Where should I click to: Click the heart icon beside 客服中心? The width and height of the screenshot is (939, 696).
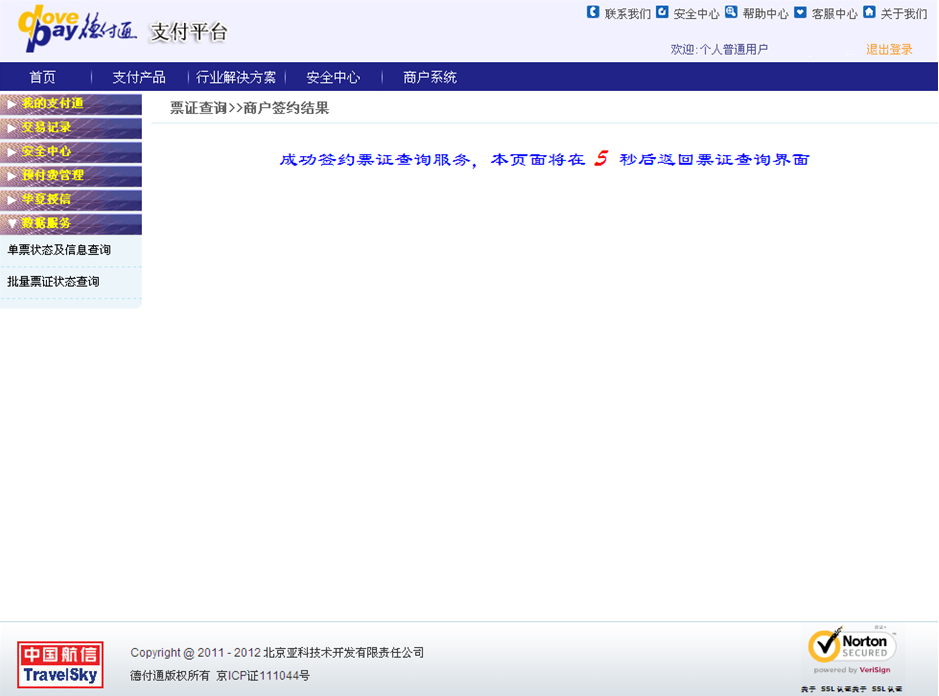tap(800, 13)
